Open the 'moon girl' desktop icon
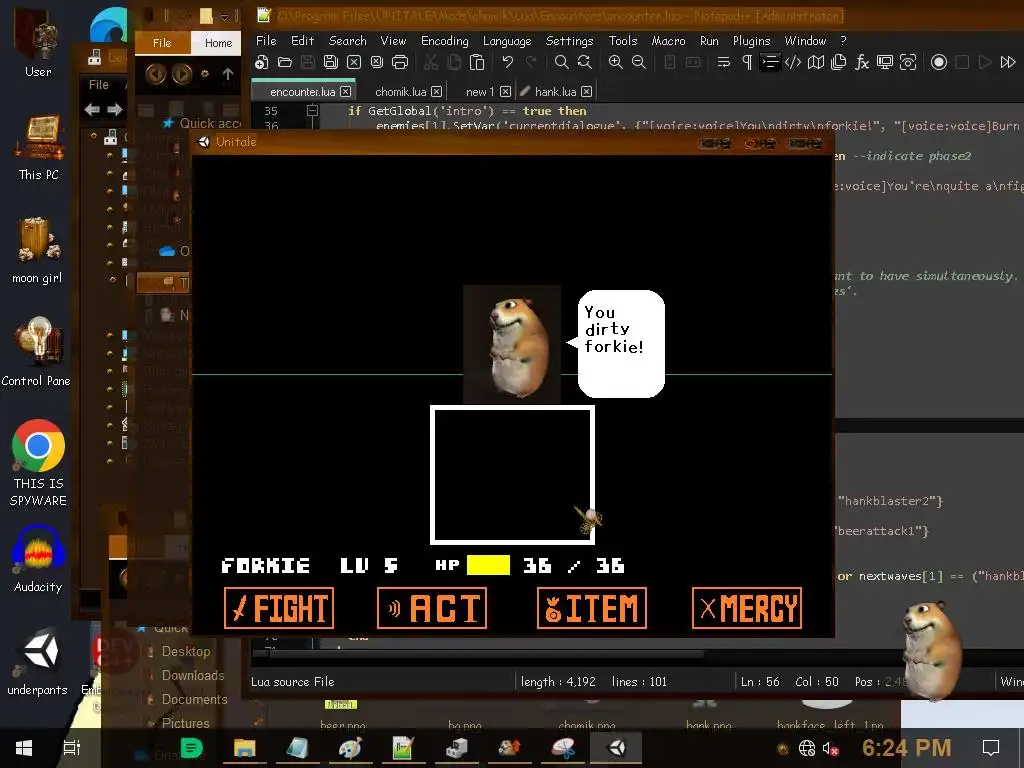This screenshot has width=1024, height=768. [37, 251]
